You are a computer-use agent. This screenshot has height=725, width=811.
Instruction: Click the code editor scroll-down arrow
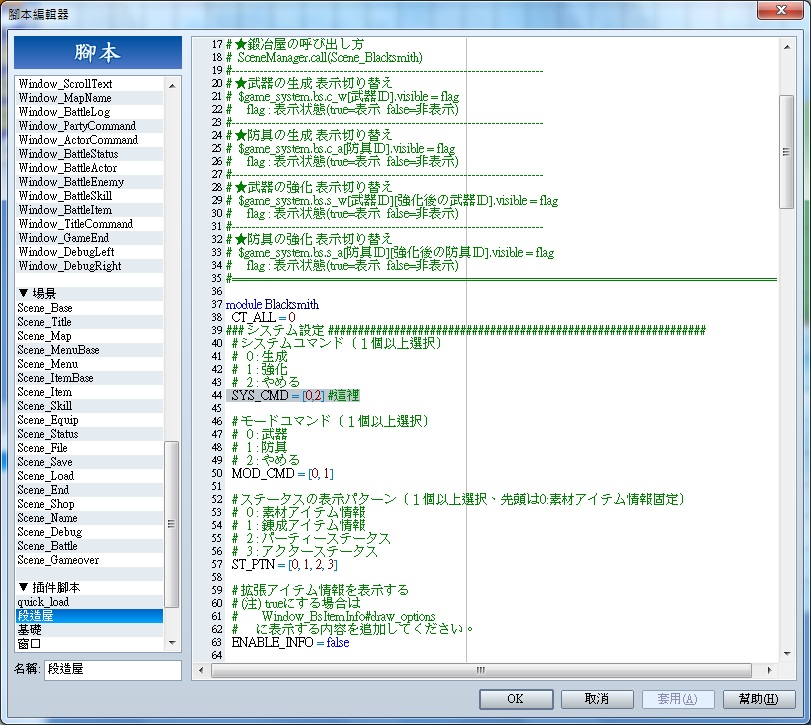coord(787,654)
